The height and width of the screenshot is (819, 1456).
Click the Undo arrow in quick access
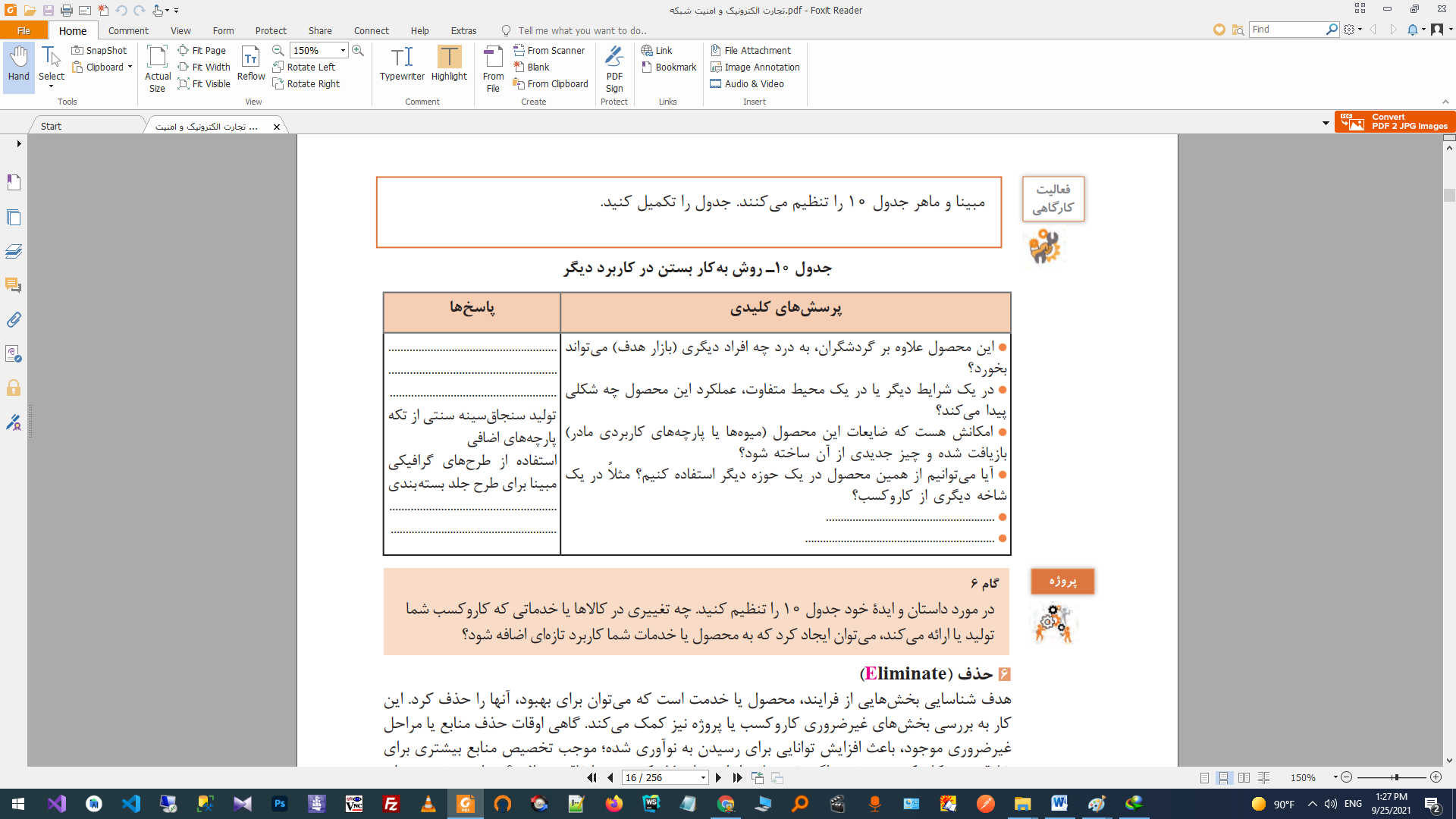coord(121,10)
